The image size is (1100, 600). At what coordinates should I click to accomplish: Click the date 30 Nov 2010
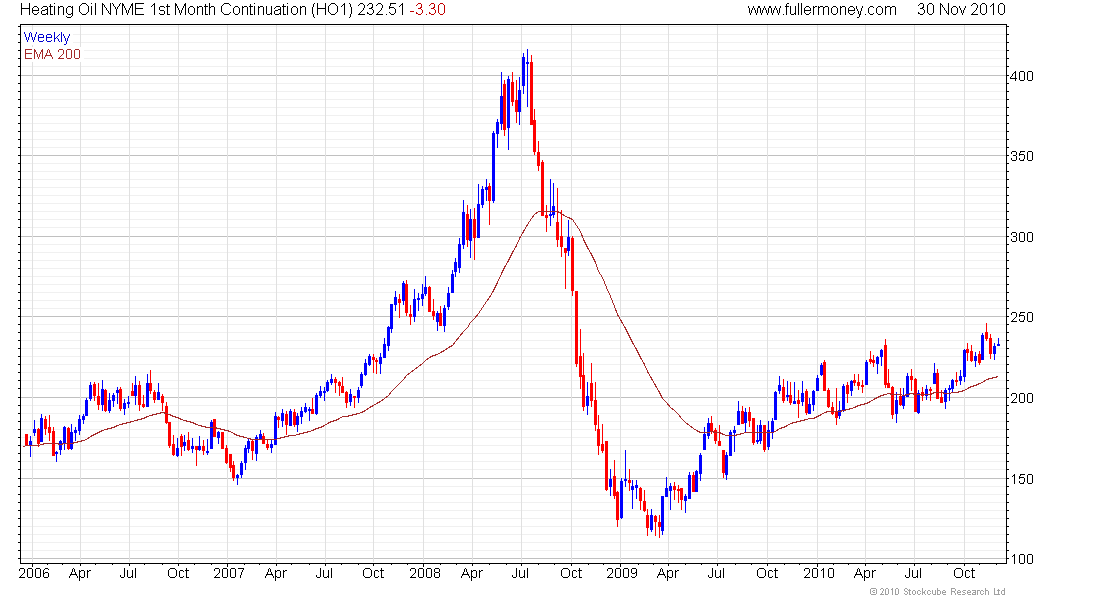click(x=961, y=10)
